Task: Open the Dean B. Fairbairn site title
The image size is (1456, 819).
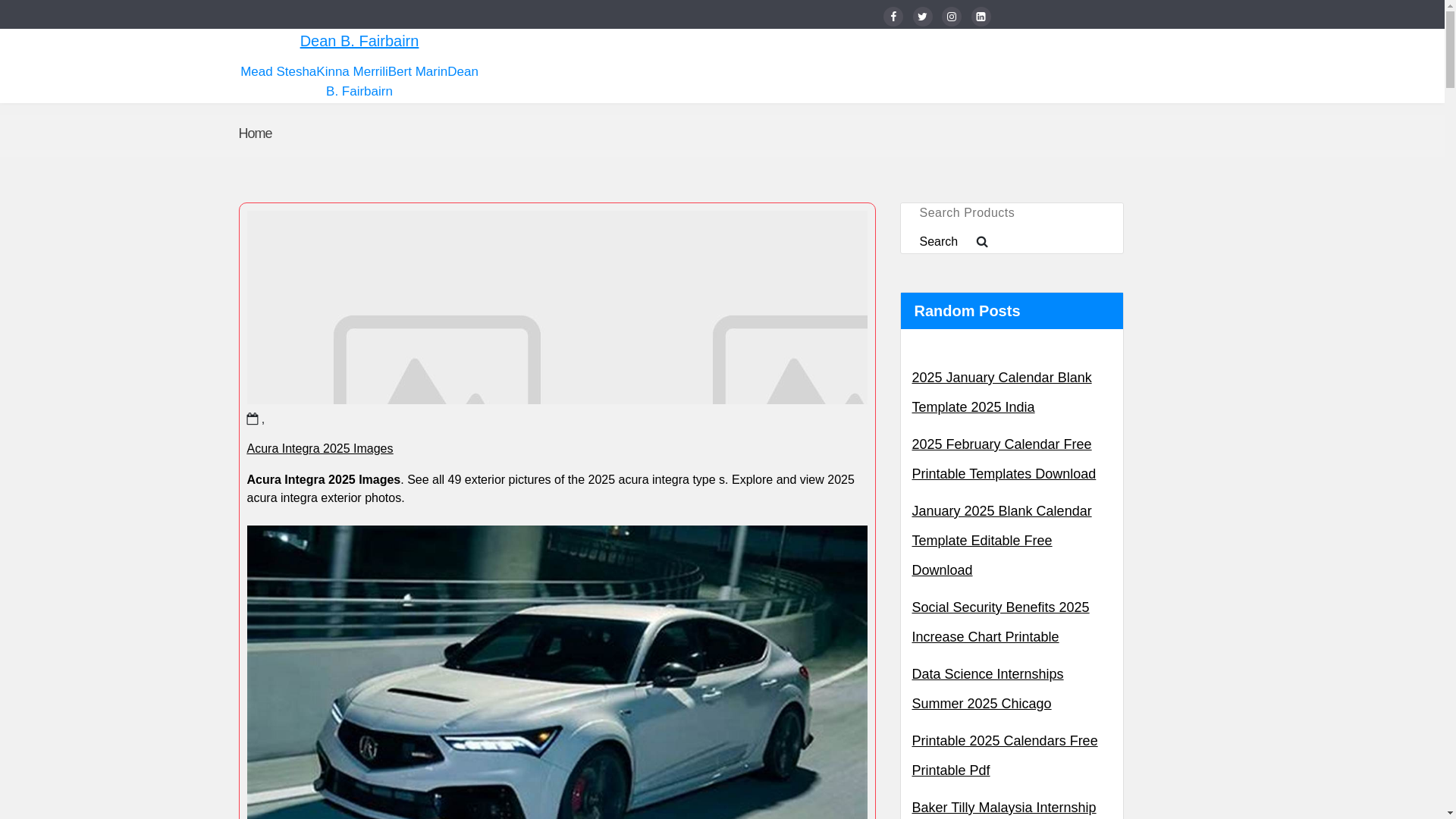Action: coord(359,41)
